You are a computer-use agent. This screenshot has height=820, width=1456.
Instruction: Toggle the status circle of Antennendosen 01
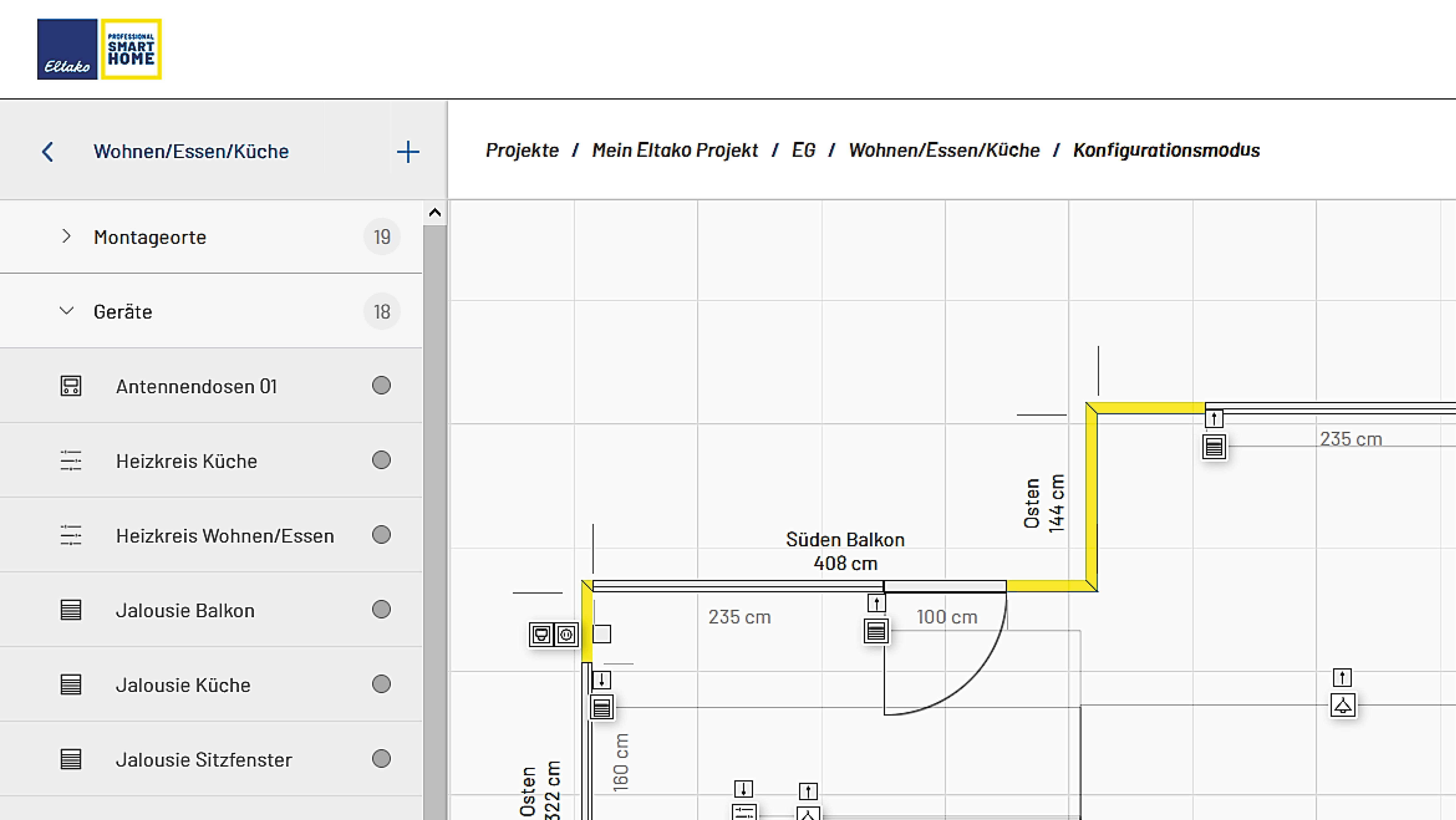click(381, 386)
